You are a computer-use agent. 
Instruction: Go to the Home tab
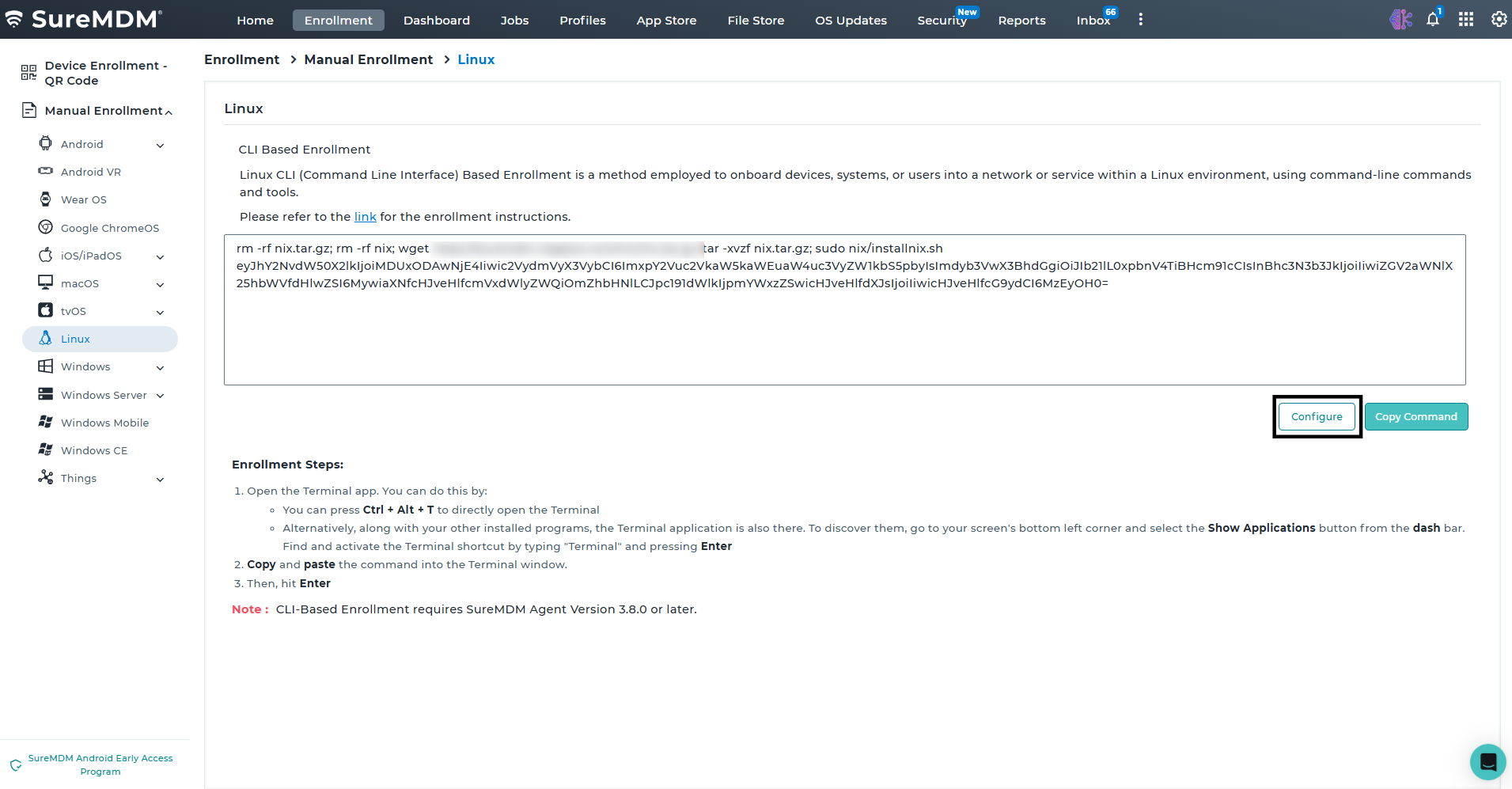tap(255, 21)
